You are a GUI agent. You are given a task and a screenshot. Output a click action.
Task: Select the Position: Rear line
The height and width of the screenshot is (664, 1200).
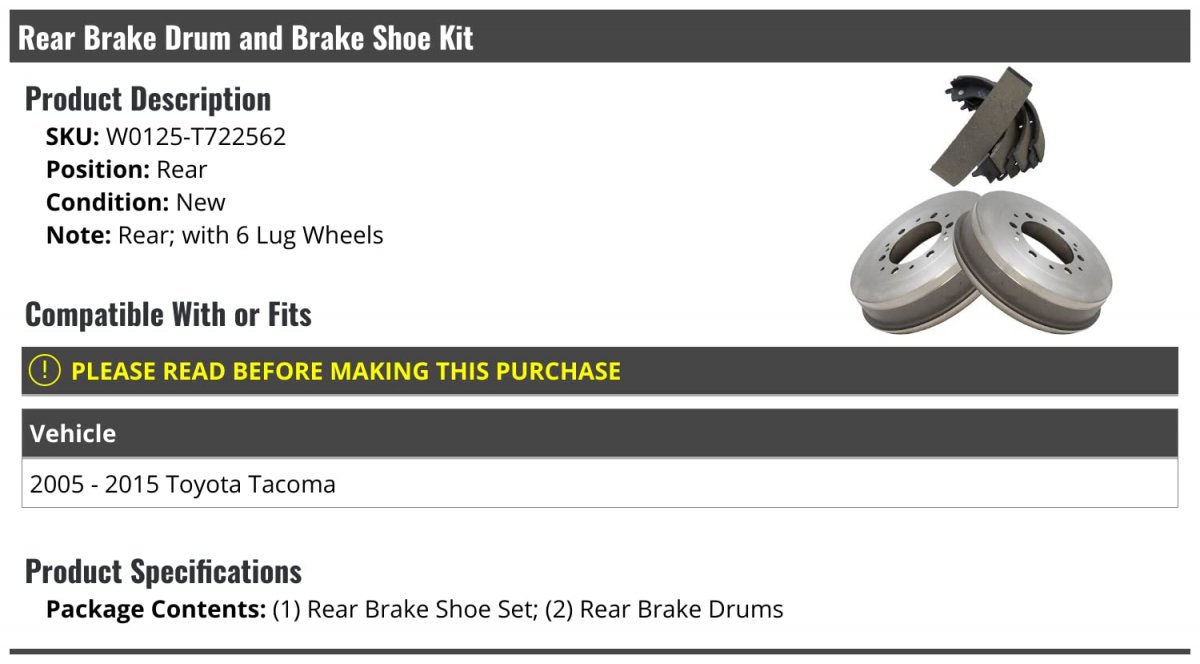tap(127, 170)
